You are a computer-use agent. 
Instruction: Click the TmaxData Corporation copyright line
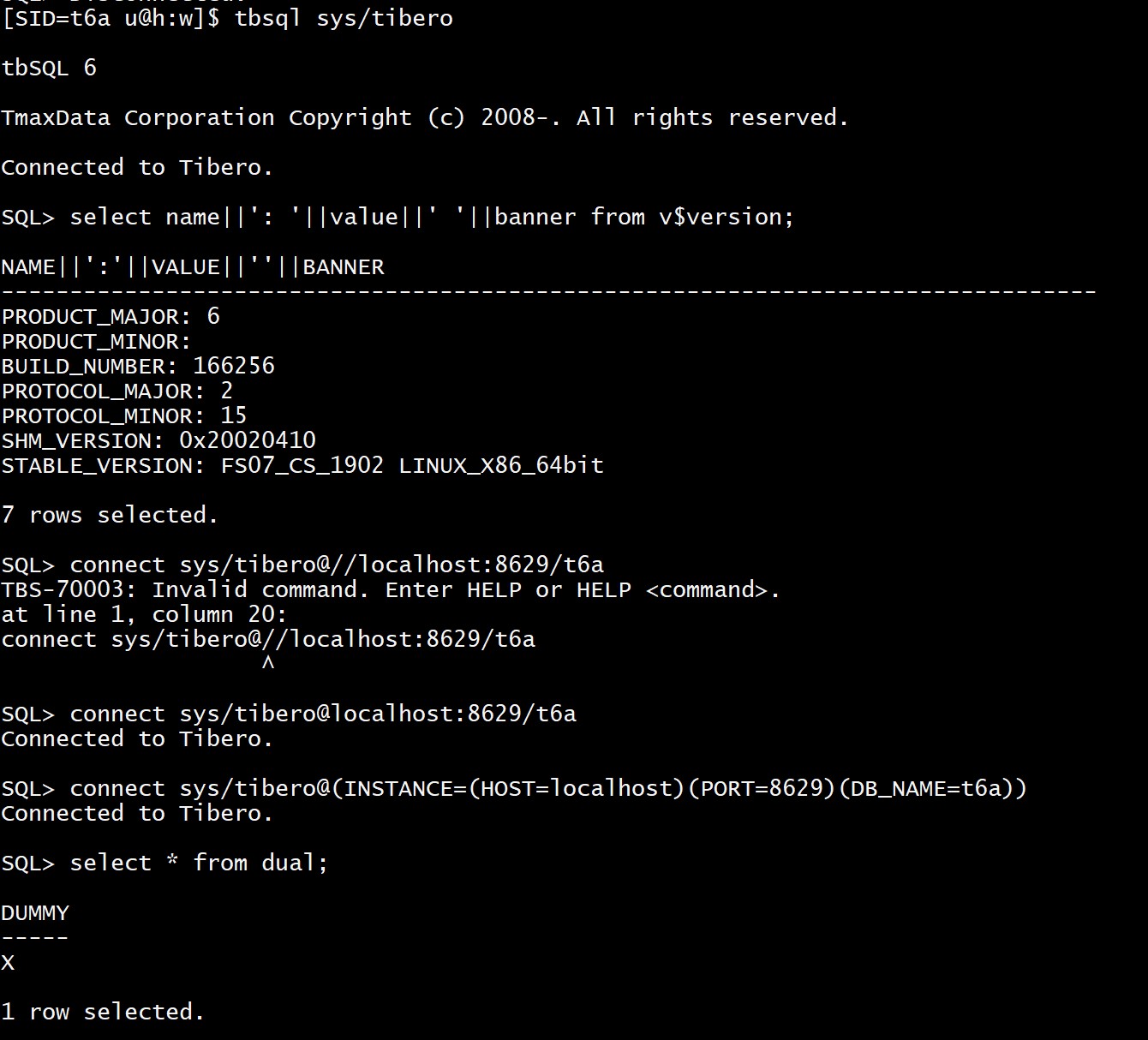[x=425, y=117]
